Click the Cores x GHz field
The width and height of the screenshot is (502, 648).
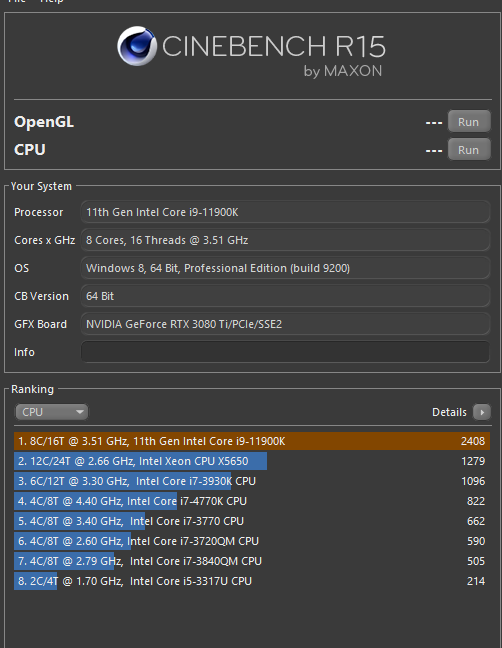(x=285, y=240)
